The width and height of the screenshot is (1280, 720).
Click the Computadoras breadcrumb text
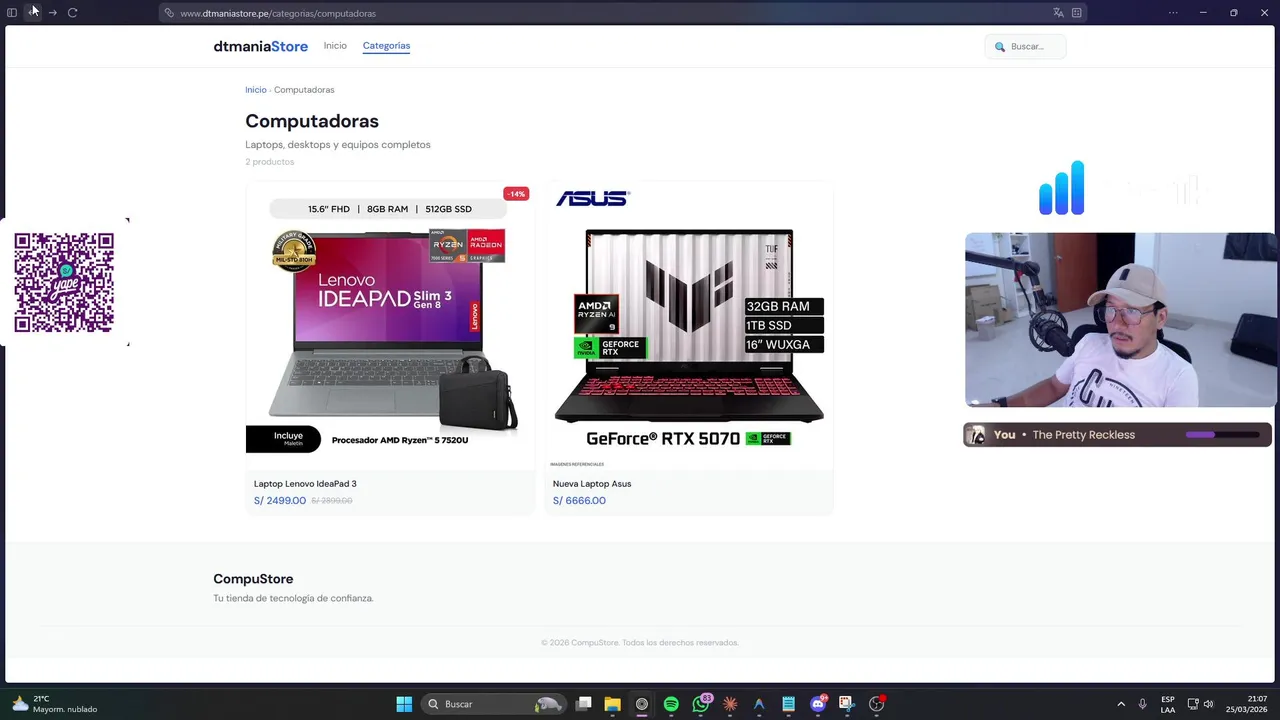pos(304,90)
